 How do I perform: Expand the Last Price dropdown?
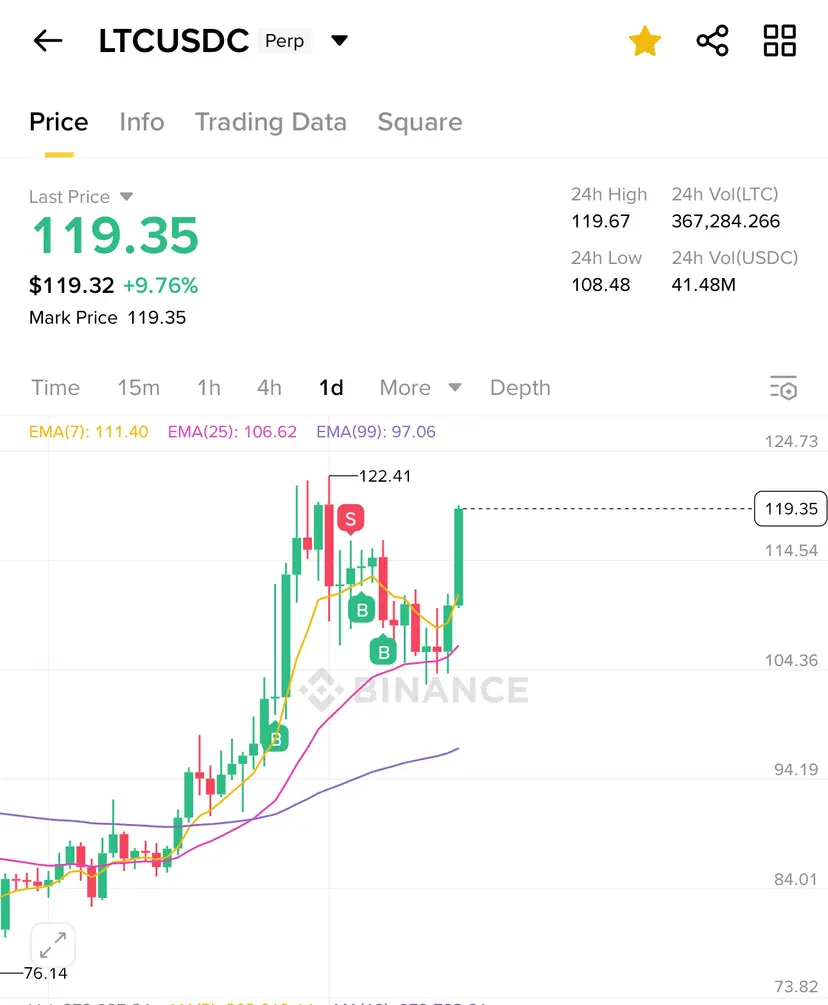click(x=126, y=196)
